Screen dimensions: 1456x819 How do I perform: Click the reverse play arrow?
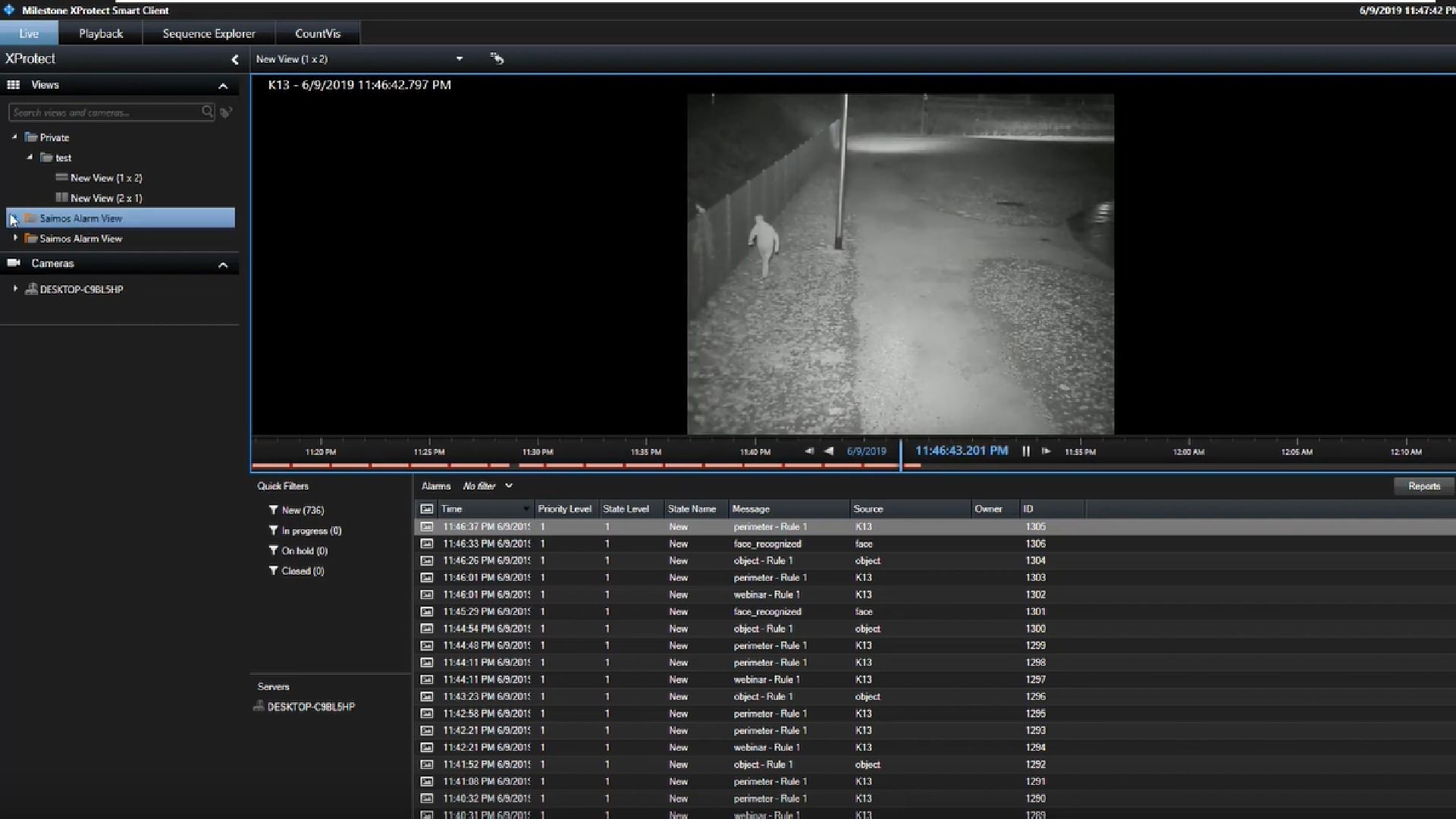coord(829,451)
